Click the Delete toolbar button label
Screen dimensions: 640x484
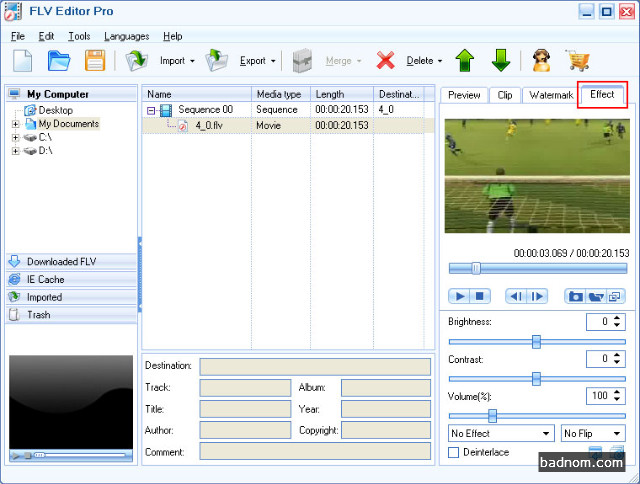[x=420, y=61]
